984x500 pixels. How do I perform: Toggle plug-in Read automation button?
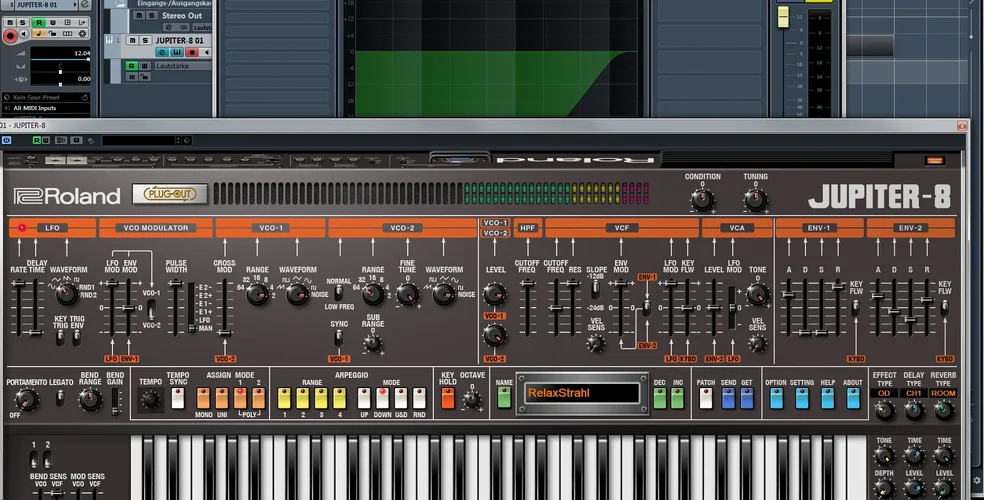[x=37, y=141]
